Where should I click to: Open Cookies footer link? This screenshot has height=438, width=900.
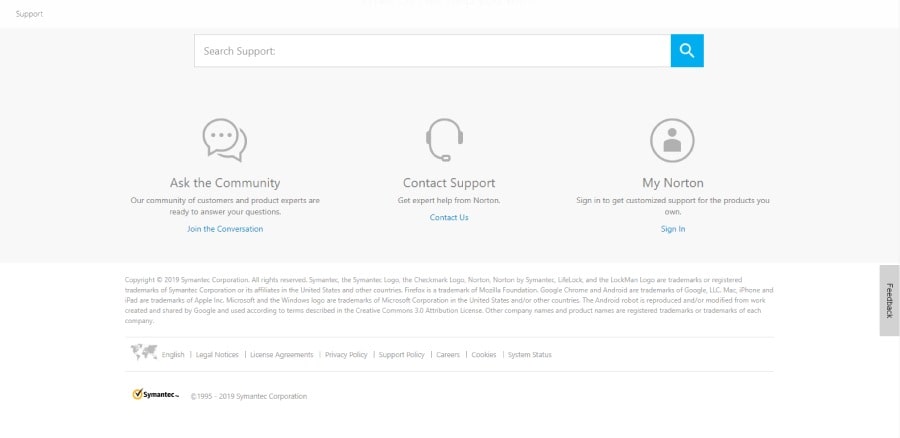click(x=484, y=355)
